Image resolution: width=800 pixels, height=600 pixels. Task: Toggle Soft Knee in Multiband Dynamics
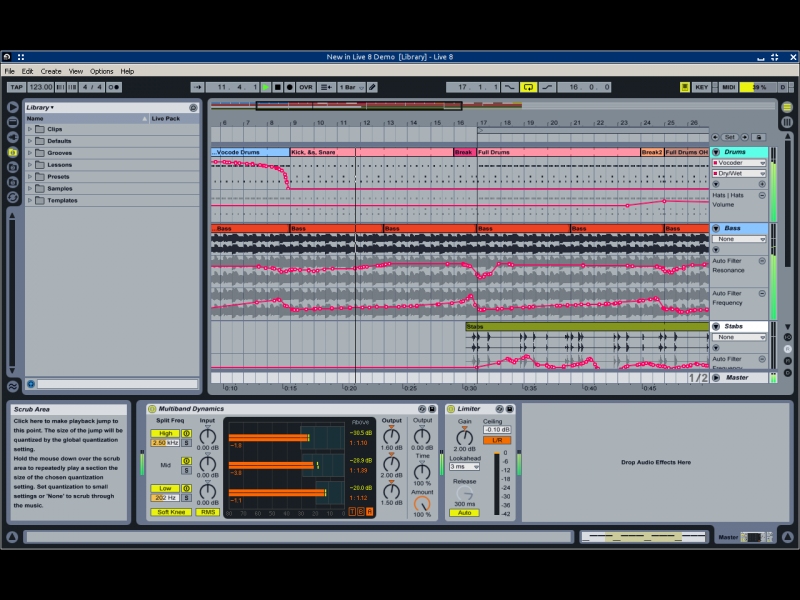click(170, 512)
